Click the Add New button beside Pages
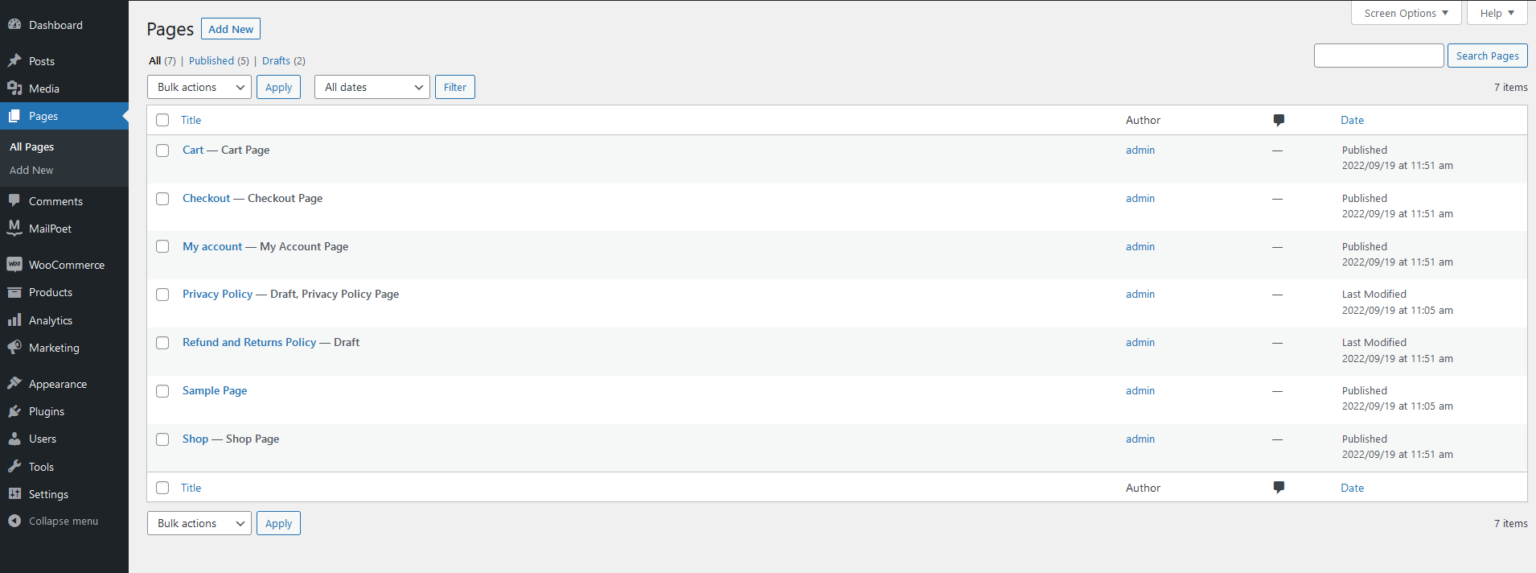The image size is (1536, 573). (x=231, y=29)
